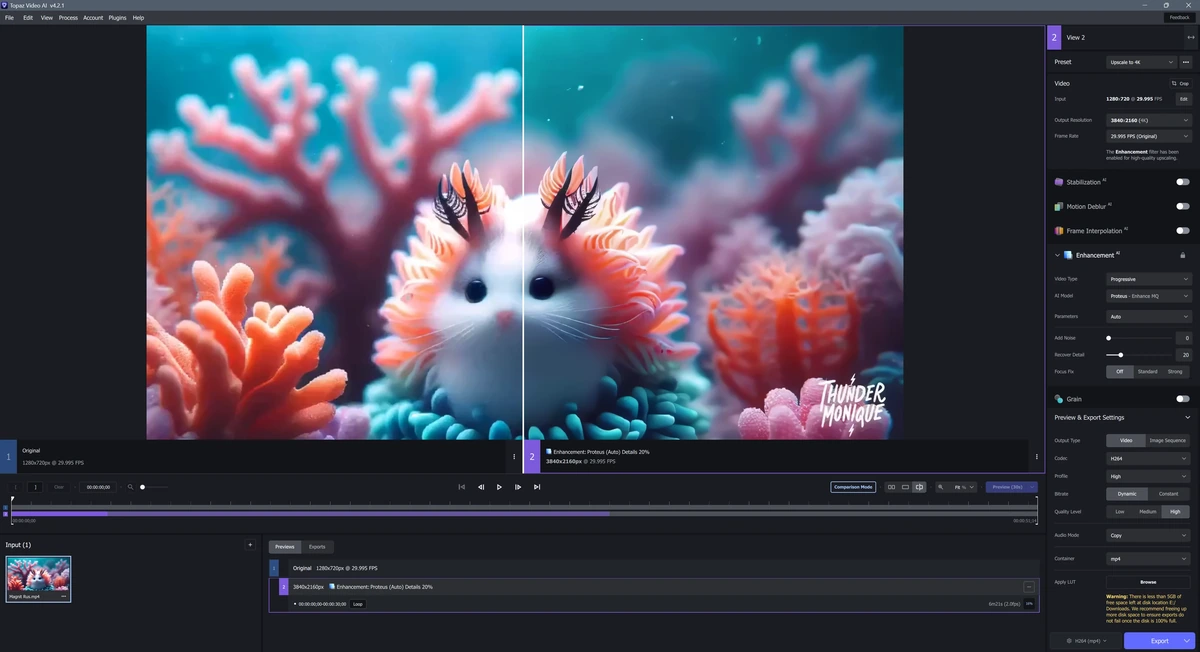Open the Process menu
The width and height of the screenshot is (1200, 652).
[x=68, y=18]
